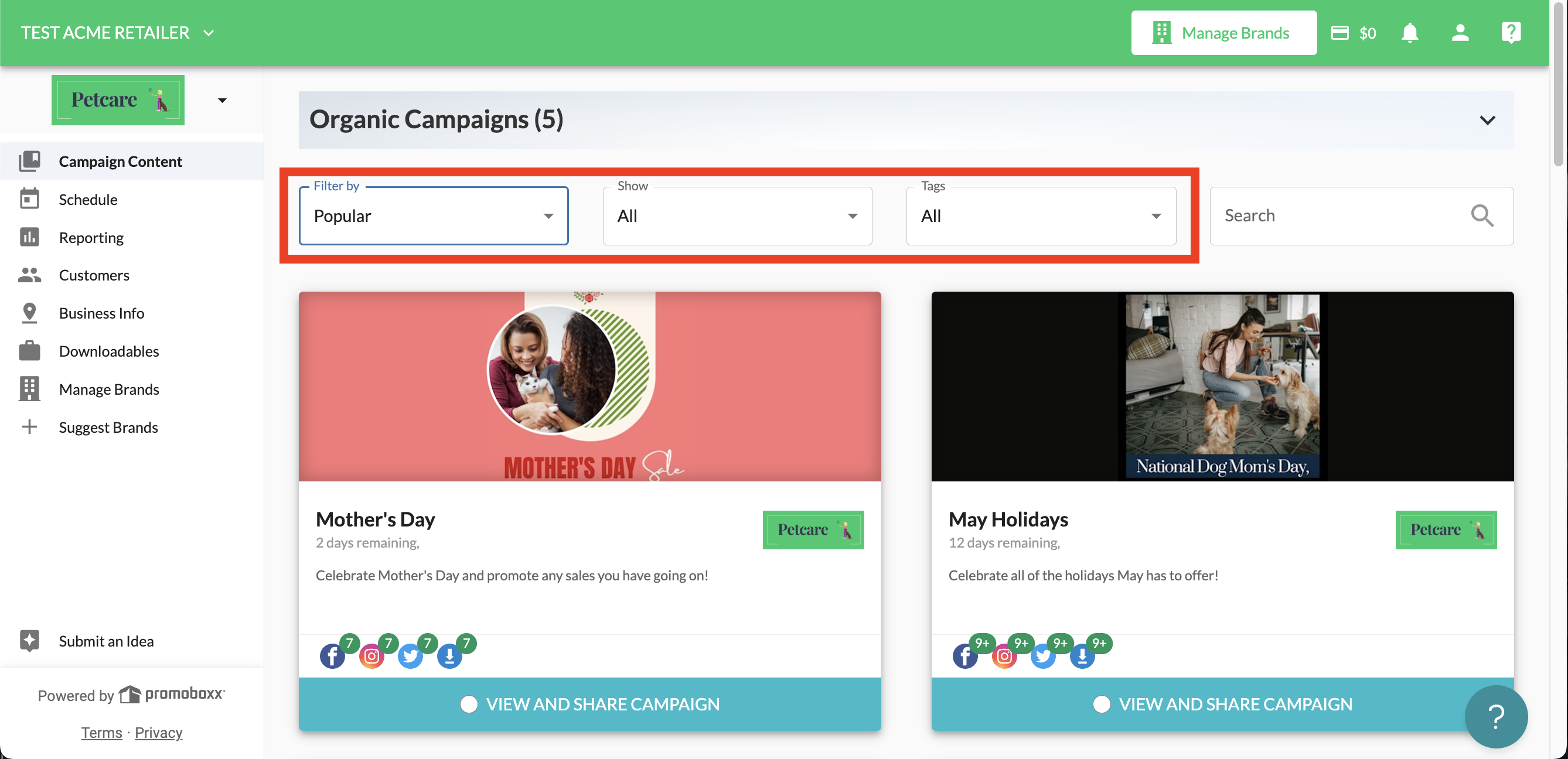
Task: Click the Mother's Day campaign title
Action: click(375, 519)
